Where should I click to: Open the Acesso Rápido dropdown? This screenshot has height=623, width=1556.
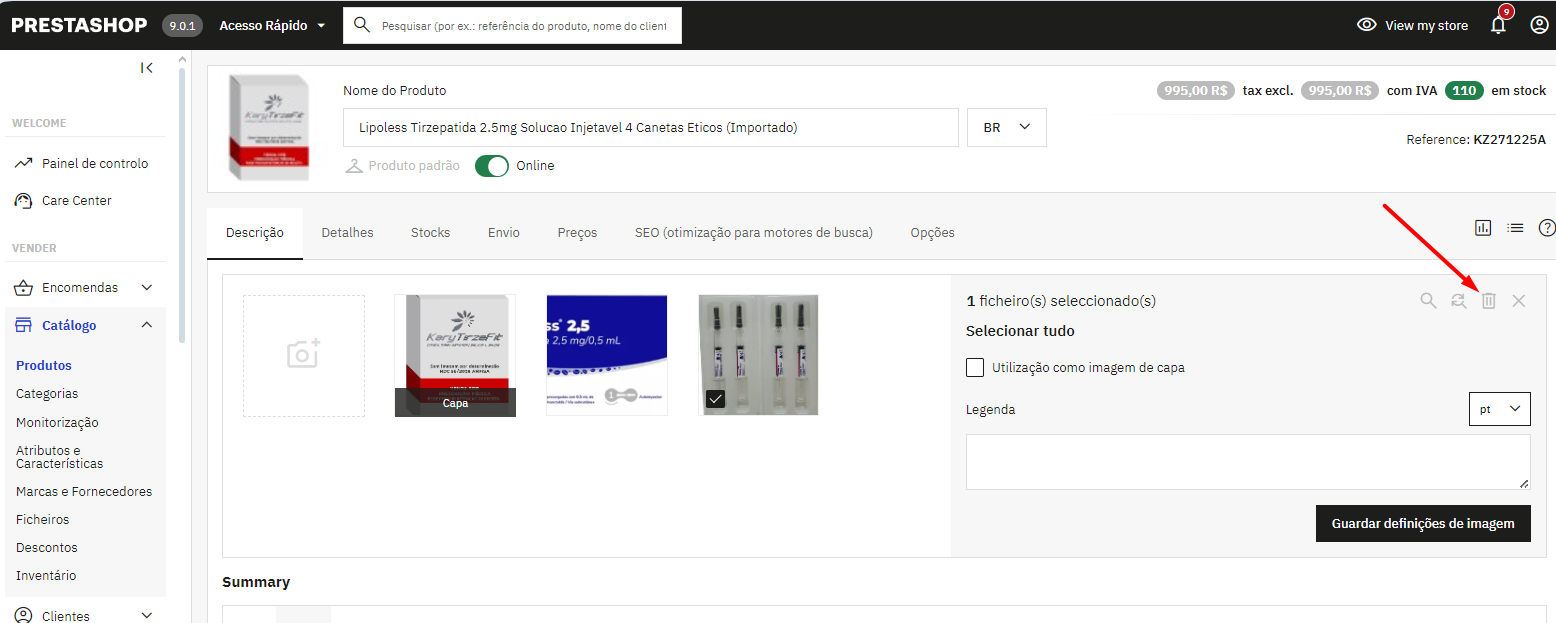pos(272,25)
